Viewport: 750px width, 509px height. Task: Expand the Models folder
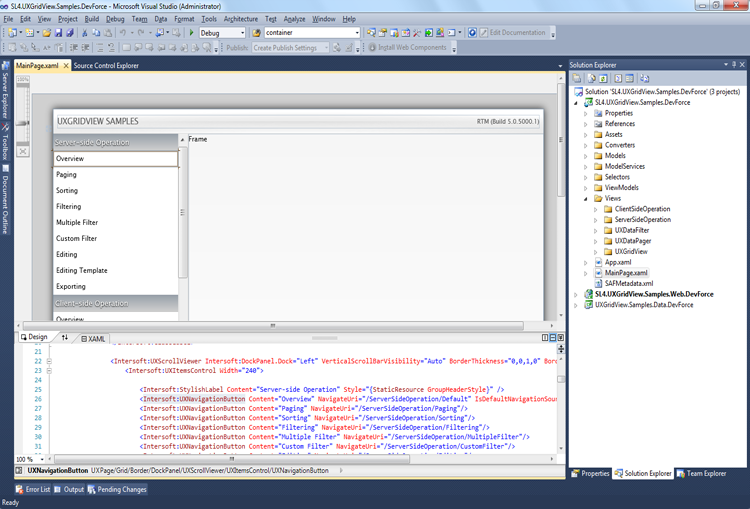(x=585, y=156)
